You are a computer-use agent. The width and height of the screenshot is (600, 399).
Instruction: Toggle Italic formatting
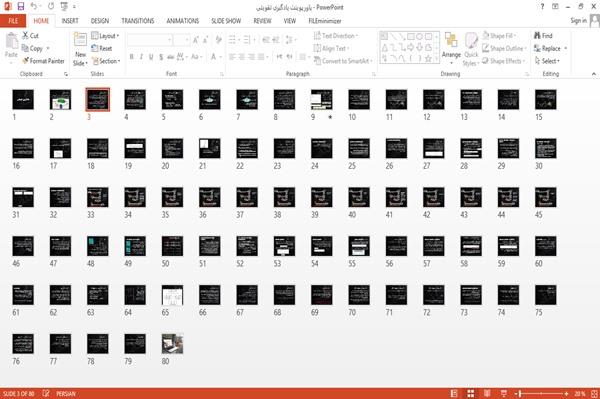click(141, 57)
